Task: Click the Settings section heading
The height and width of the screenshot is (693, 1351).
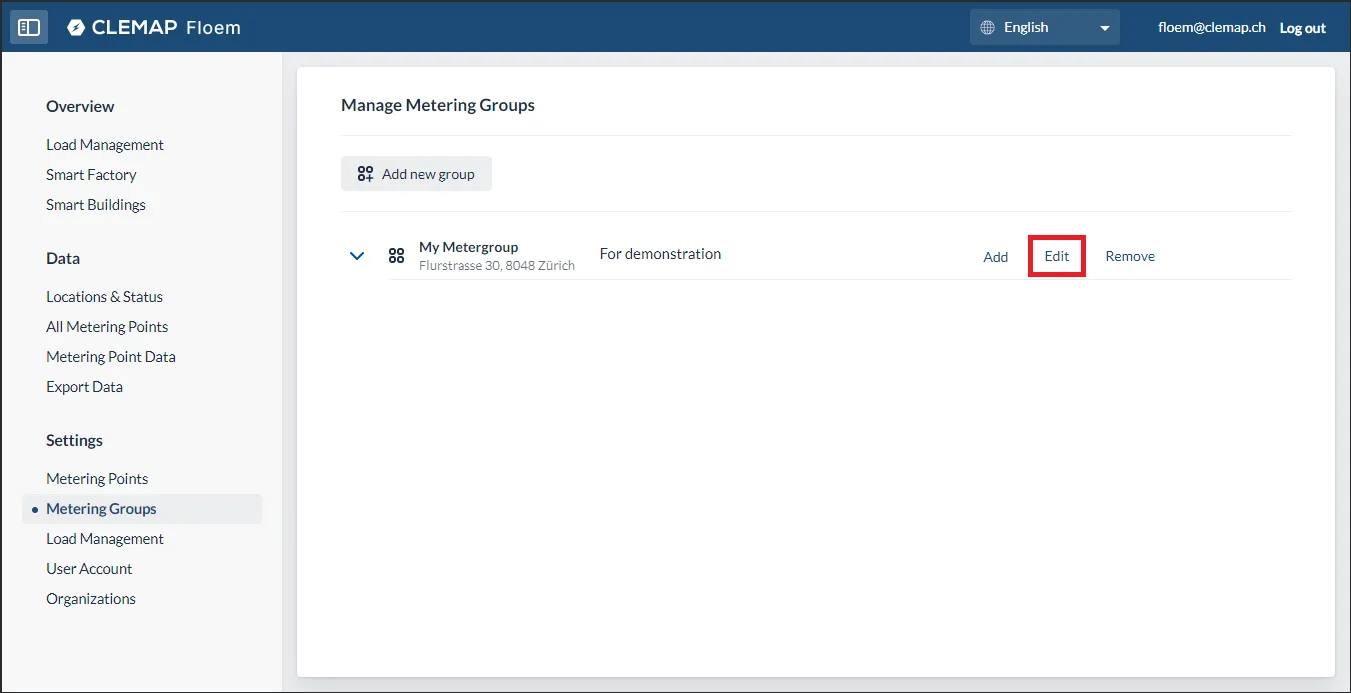Action: (74, 440)
